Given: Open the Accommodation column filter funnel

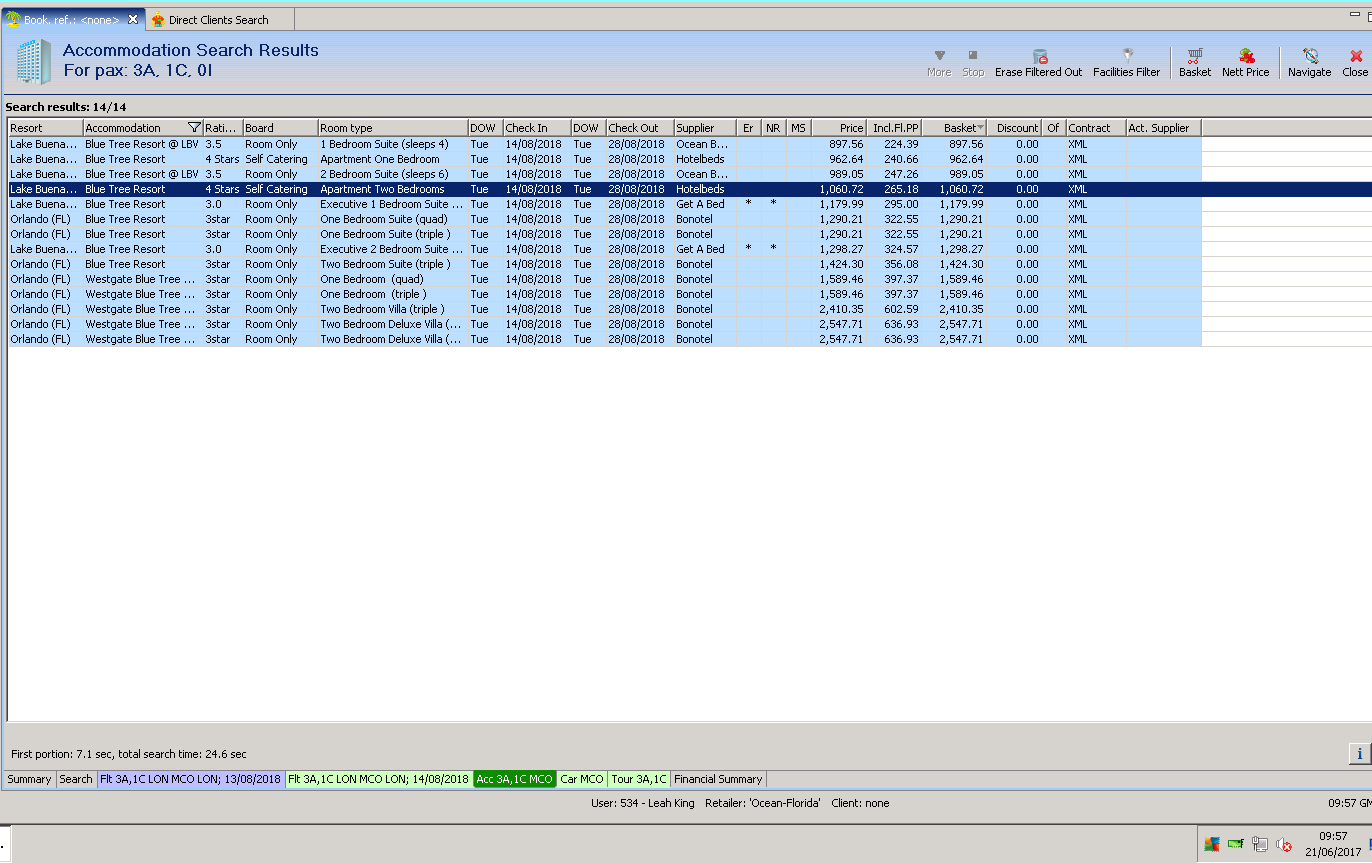Looking at the screenshot, I should 194,128.
